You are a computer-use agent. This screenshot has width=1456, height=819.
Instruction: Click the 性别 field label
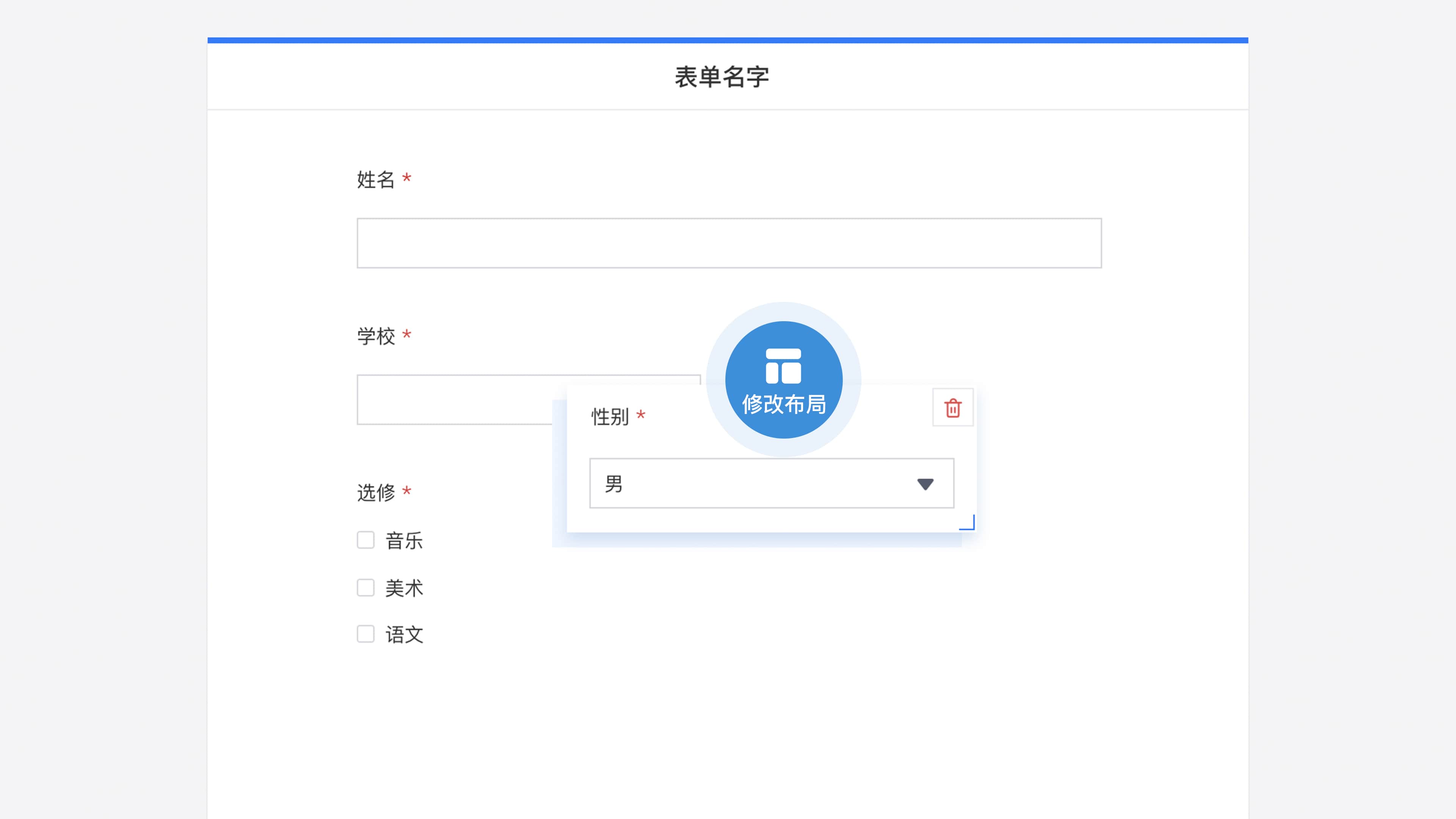[610, 417]
